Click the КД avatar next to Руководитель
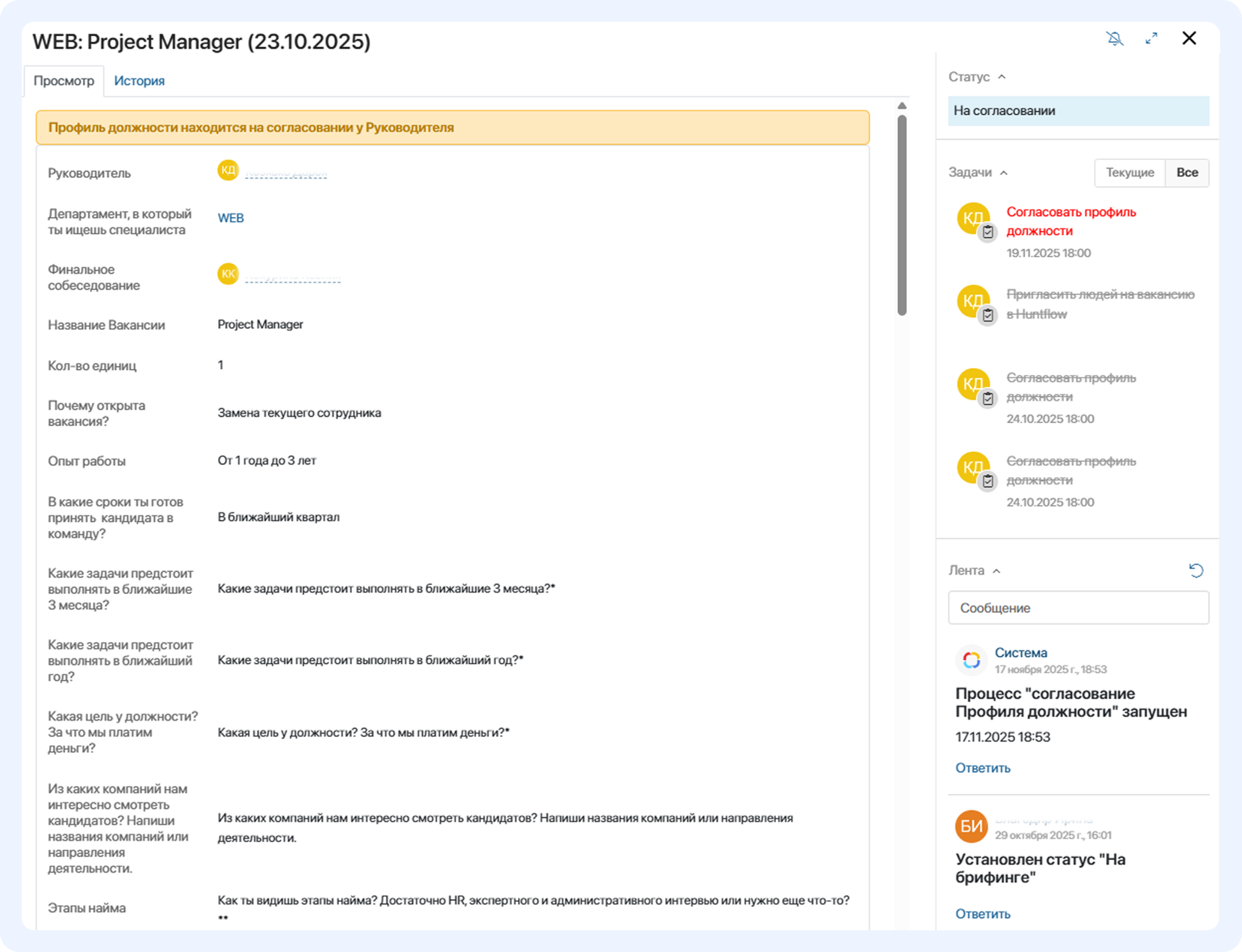1242x952 pixels. click(x=228, y=171)
